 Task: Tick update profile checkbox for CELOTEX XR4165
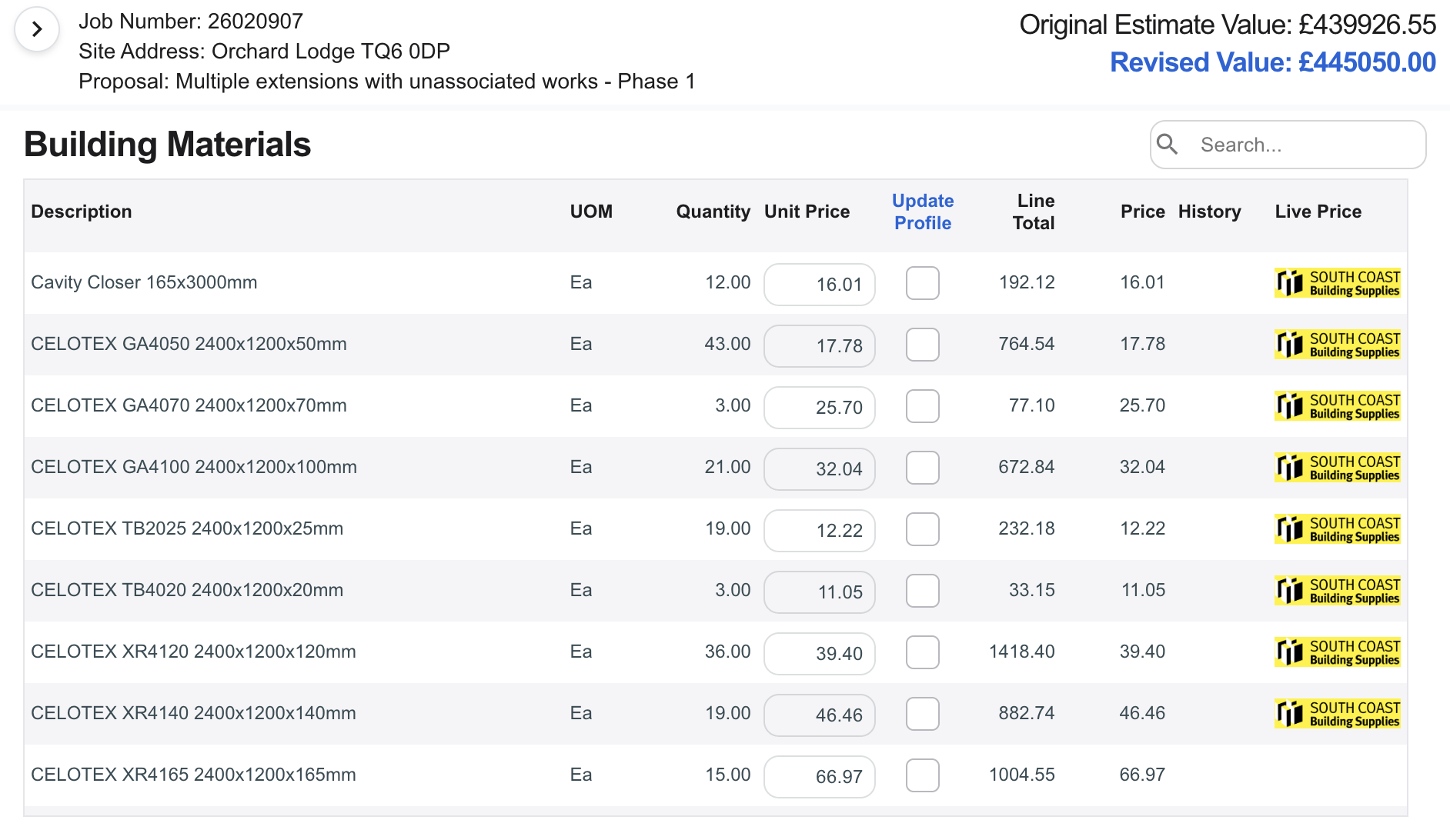(923, 775)
